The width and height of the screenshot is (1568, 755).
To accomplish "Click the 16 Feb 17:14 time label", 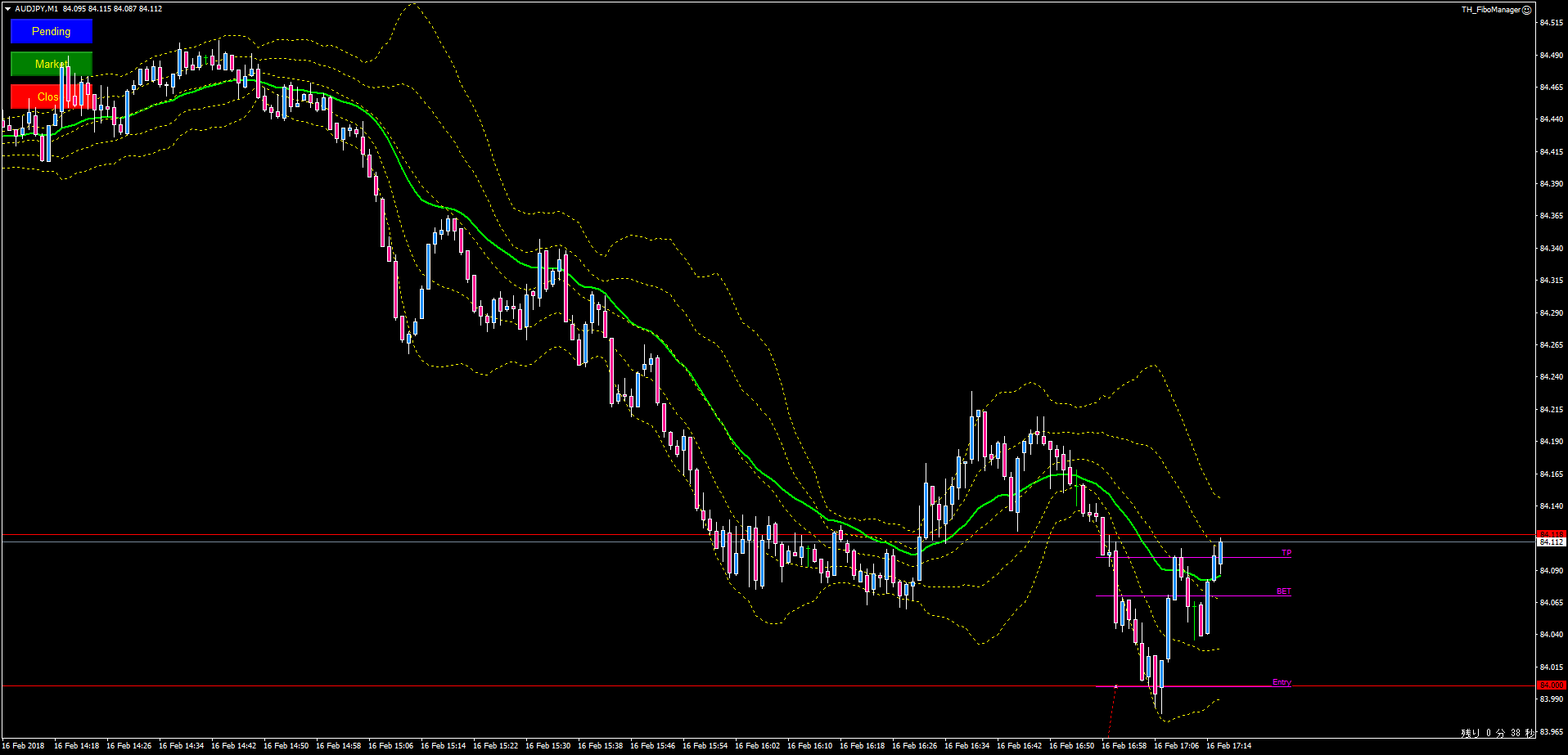I will [x=1229, y=746].
